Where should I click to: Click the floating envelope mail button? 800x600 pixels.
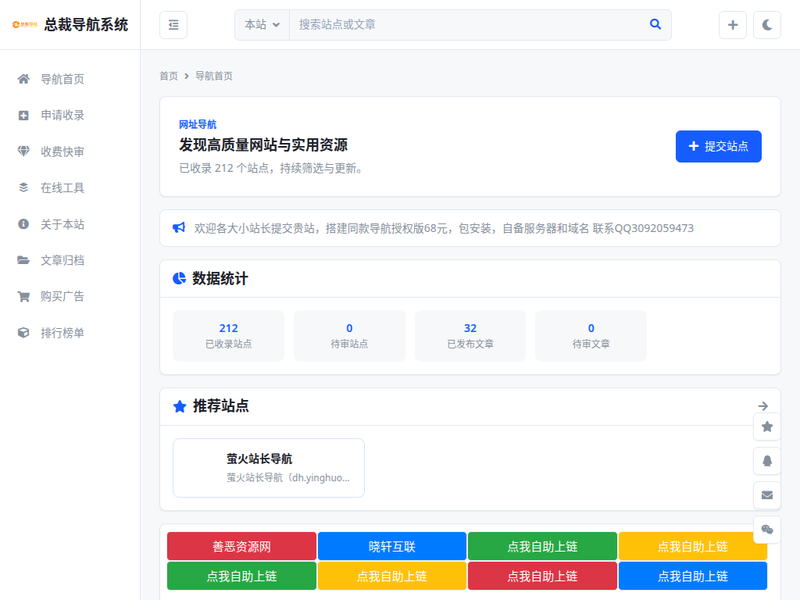pyautogui.click(x=767, y=495)
